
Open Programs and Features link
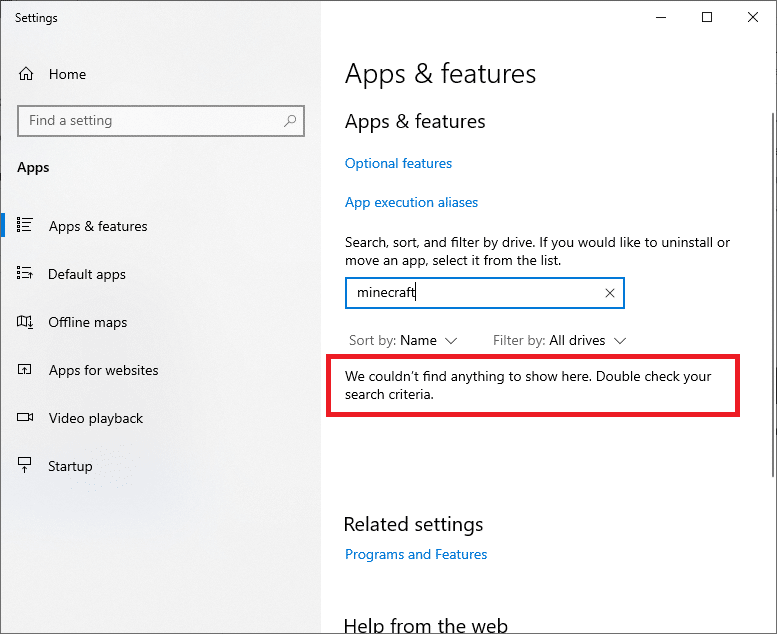(x=416, y=554)
